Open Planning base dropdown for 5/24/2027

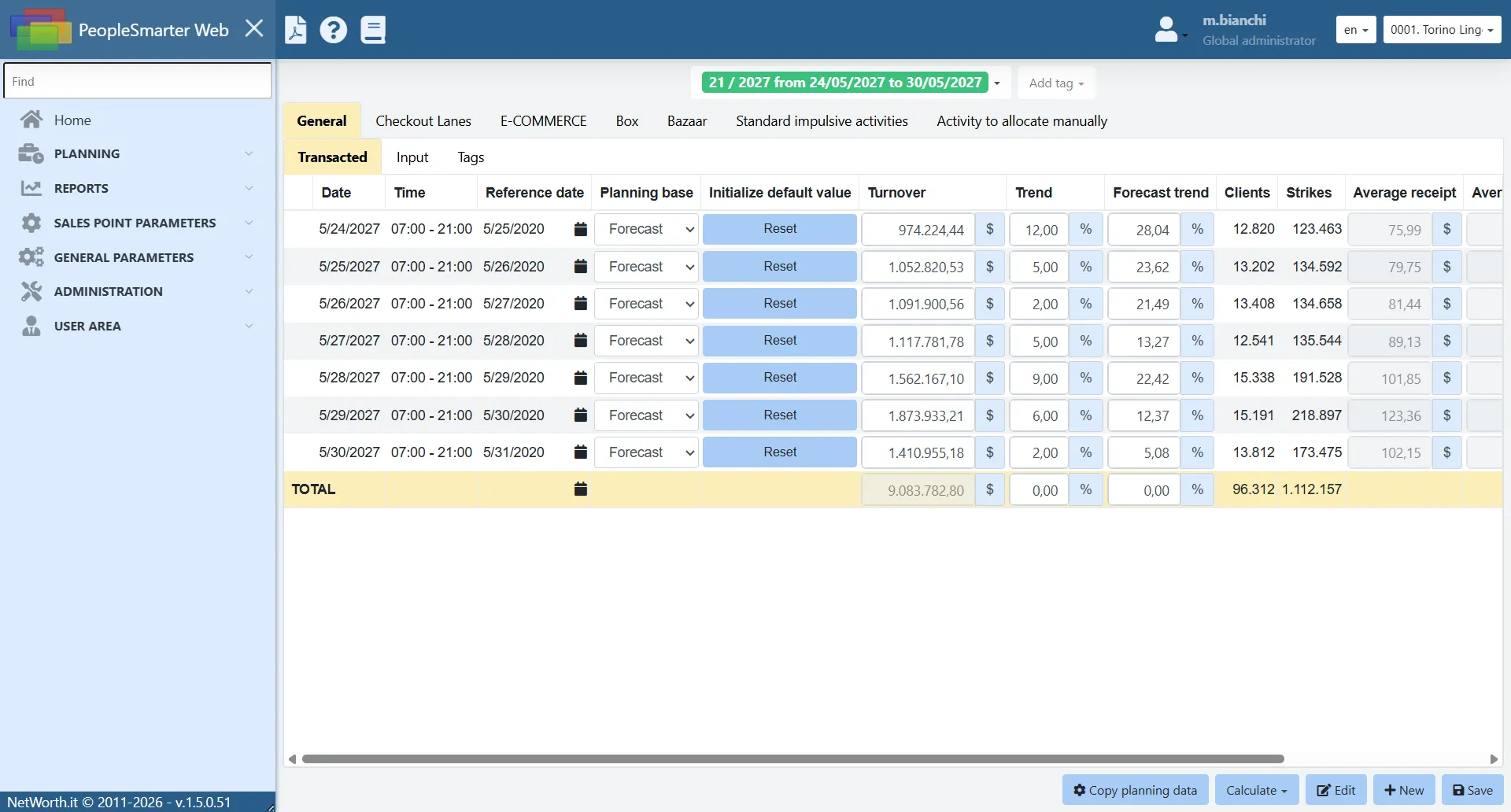tap(647, 229)
